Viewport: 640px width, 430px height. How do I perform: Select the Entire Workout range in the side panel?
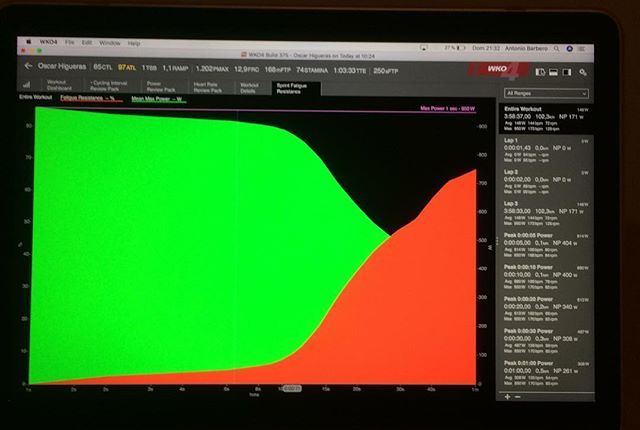[545, 119]
